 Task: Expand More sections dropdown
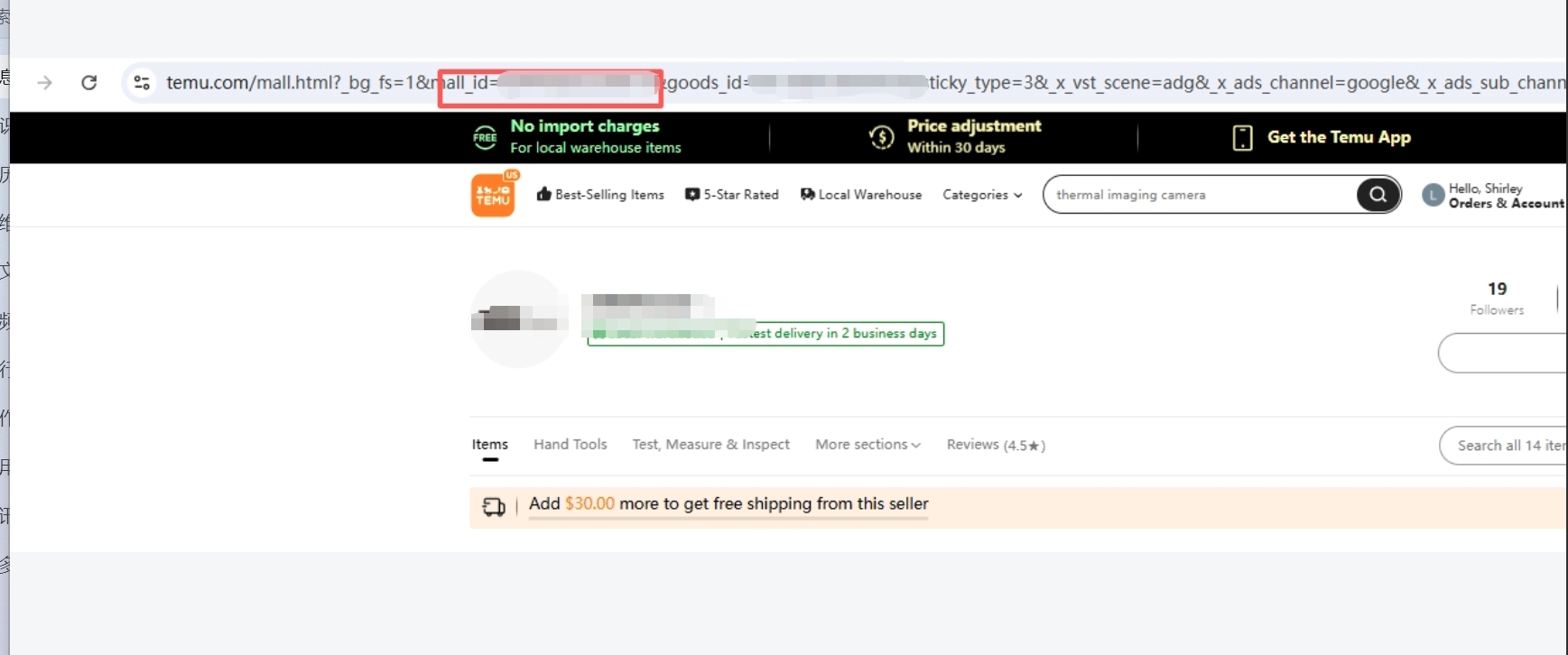868,445
